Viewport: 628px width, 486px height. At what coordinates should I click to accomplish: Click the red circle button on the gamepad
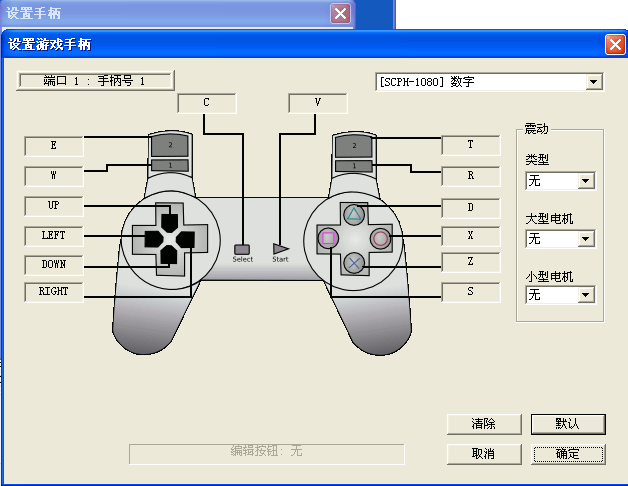[x=380, y=238]
